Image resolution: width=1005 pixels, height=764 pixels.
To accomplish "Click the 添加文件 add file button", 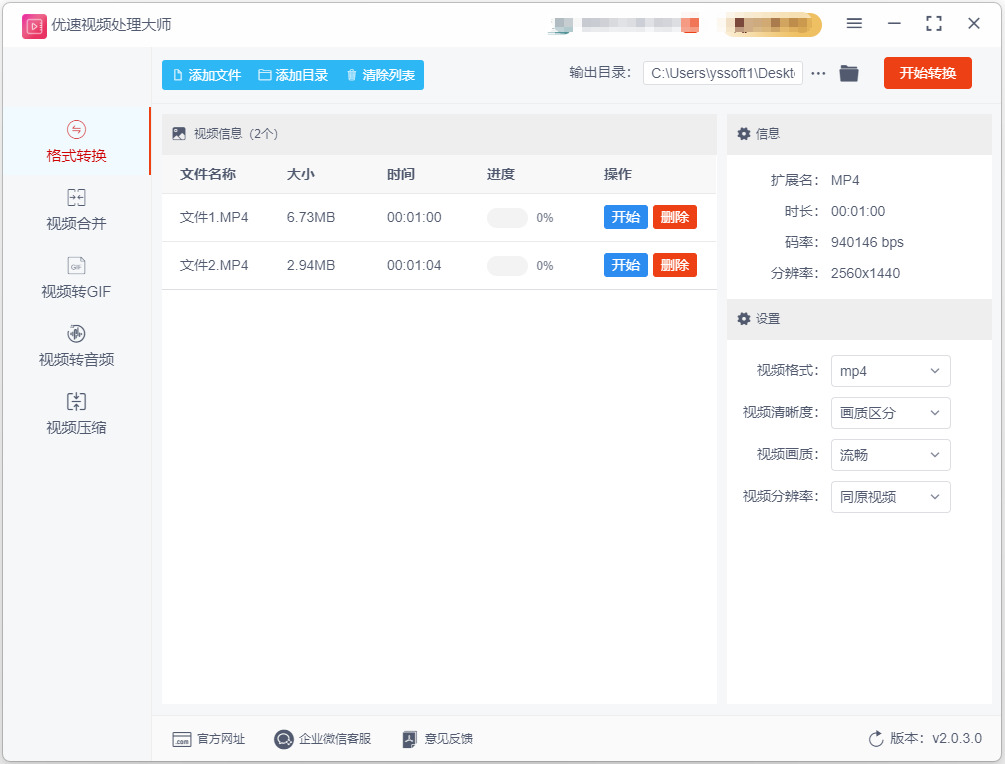I will point(207,75).
